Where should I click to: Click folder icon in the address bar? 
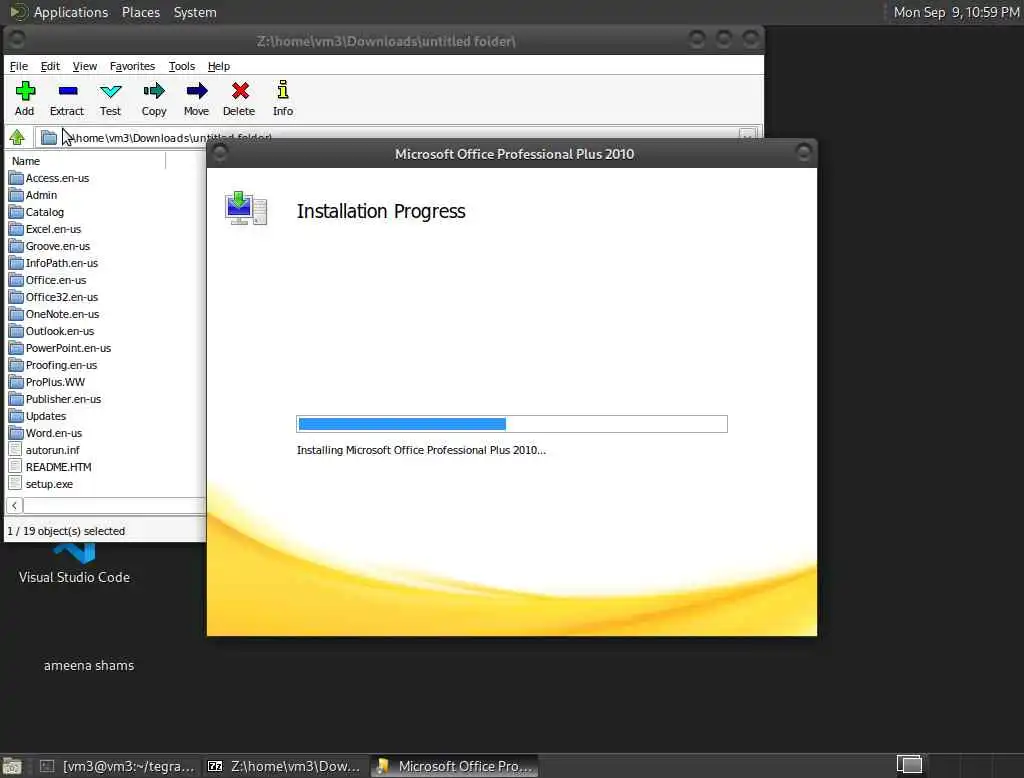tap(48, 137)
